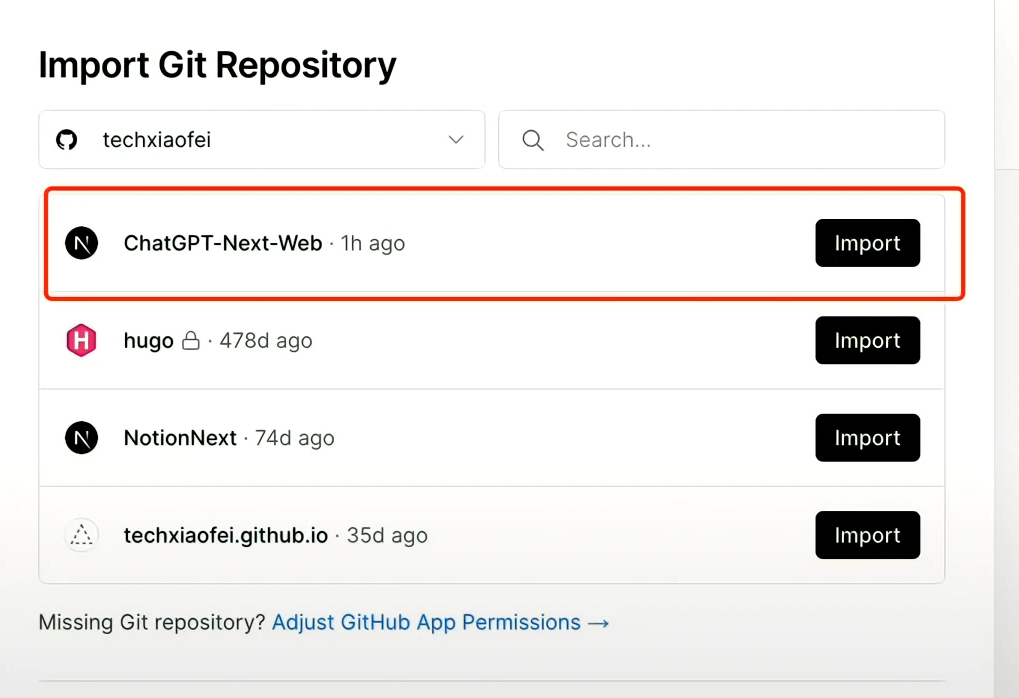Screen dimensions: 1019x698
Task: Open the techxiaofei Git namespace selector
Action: (262, 140)
